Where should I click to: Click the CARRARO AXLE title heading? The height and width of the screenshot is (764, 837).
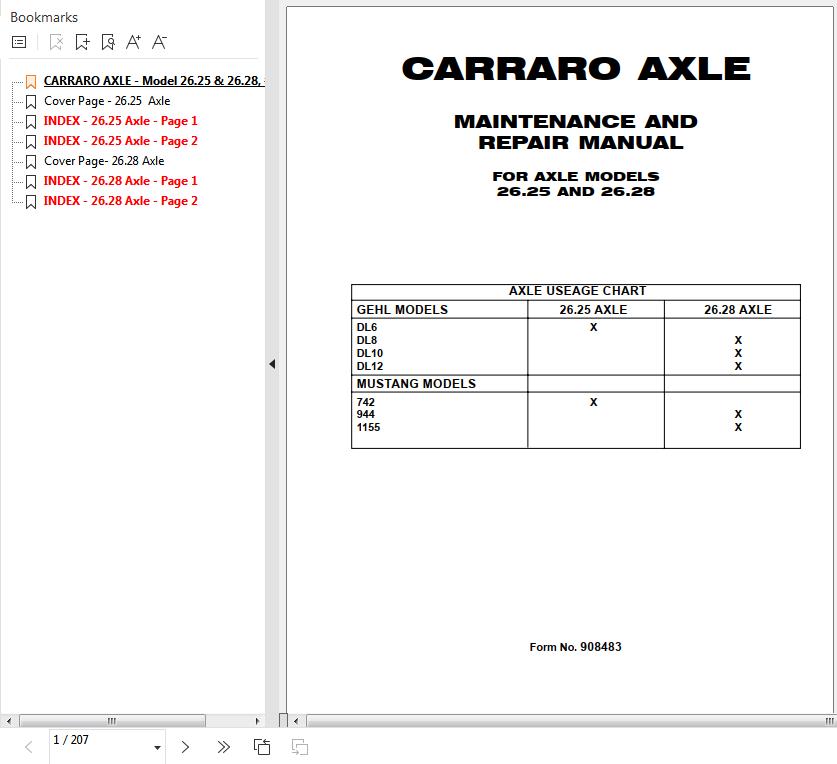click(x=576, y=69)
